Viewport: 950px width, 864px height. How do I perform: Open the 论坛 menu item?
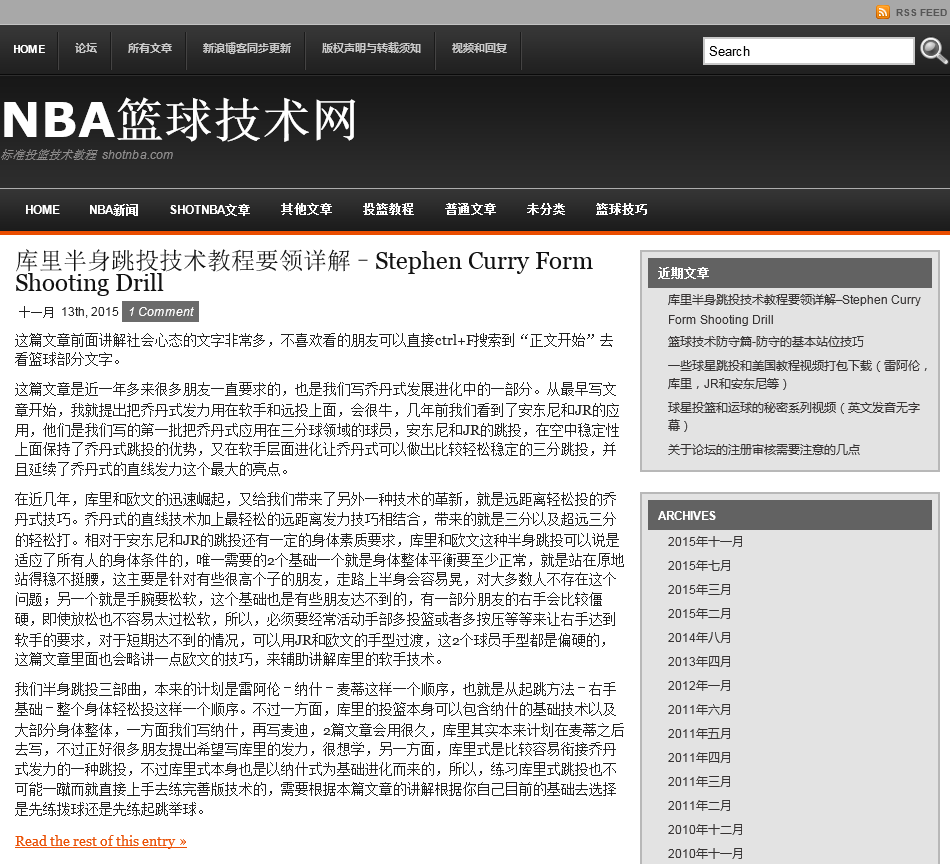(x=86, y=48)
